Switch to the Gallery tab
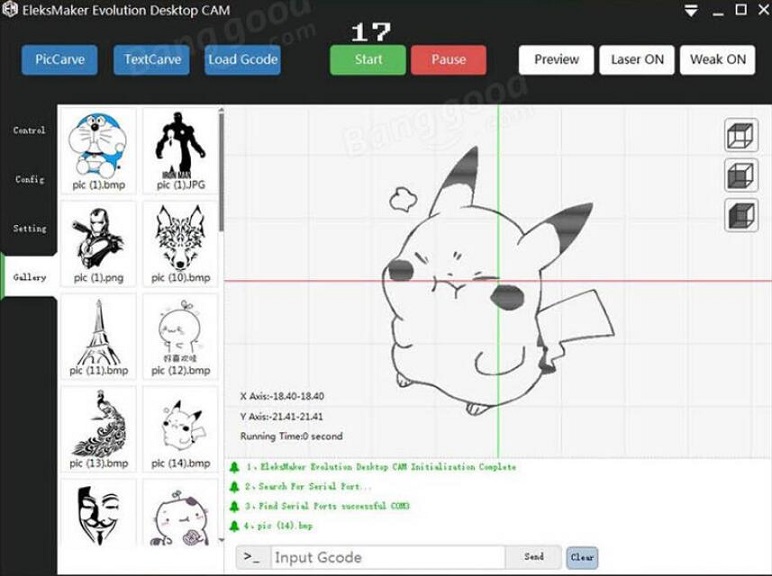Image resolution: width=772 pixels, height=576 pixels. click(x=29, y=277)
